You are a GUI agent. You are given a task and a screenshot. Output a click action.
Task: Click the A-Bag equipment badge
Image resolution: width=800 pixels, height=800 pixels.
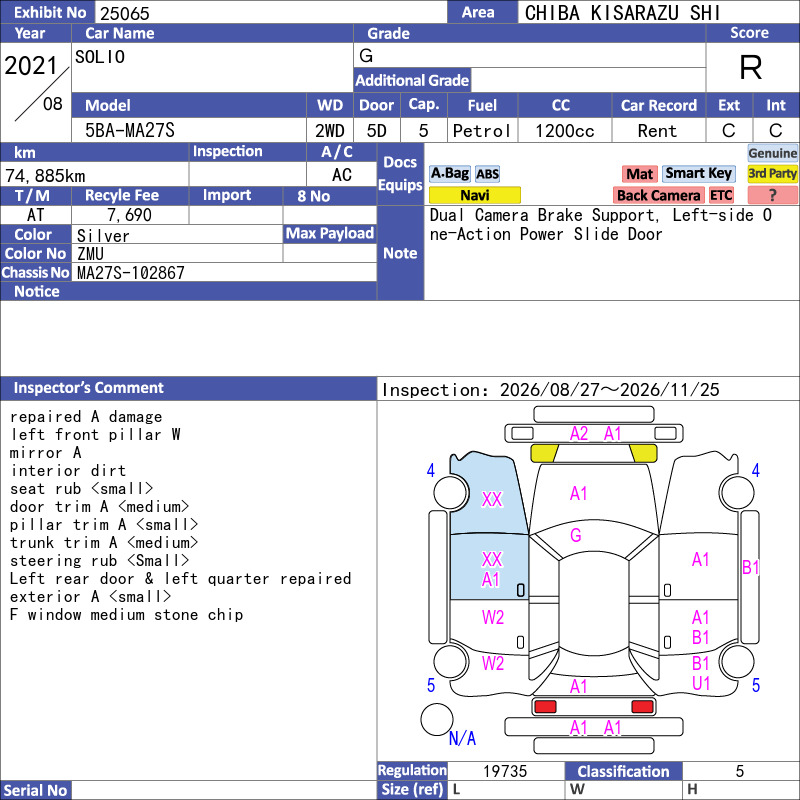(449, 173)
